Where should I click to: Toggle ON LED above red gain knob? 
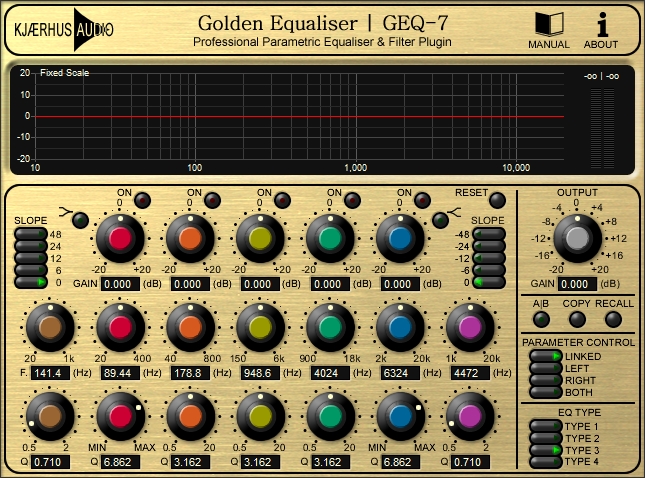point(142,200)
